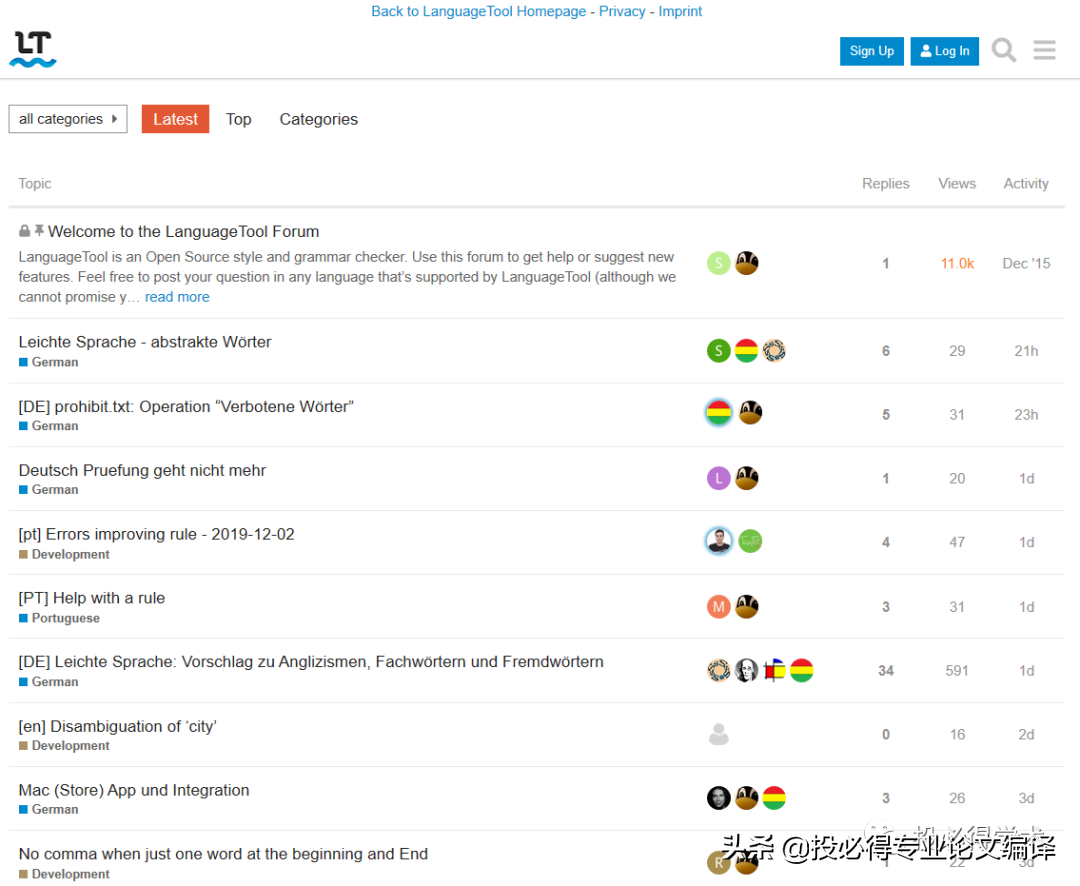Viewport: 1080px width, 886px height.
Task: Switch to the Categories tab
Action: pyautogui.click(x=319, y=119)
